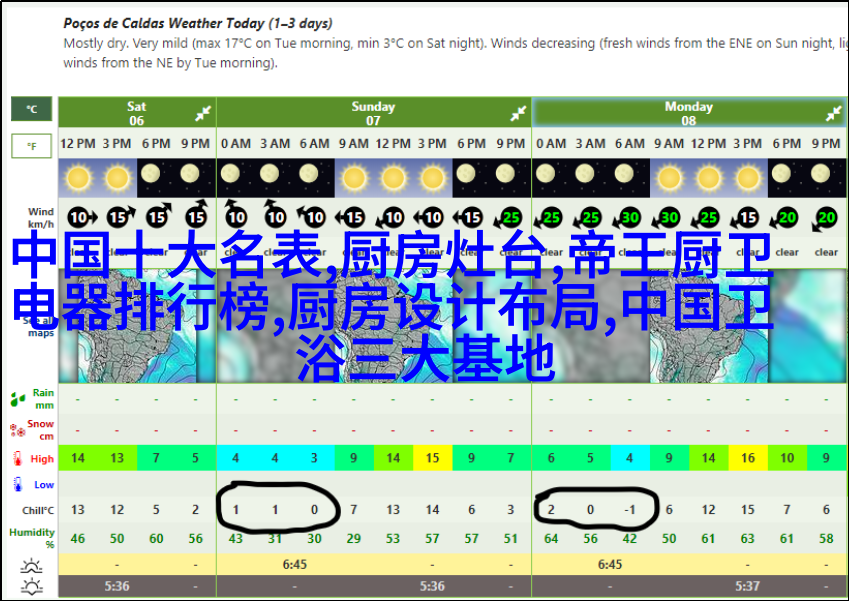Click the wind arrow for Monday 3 PM
Viewport: 849px width, 601px height.
[745, 218]
